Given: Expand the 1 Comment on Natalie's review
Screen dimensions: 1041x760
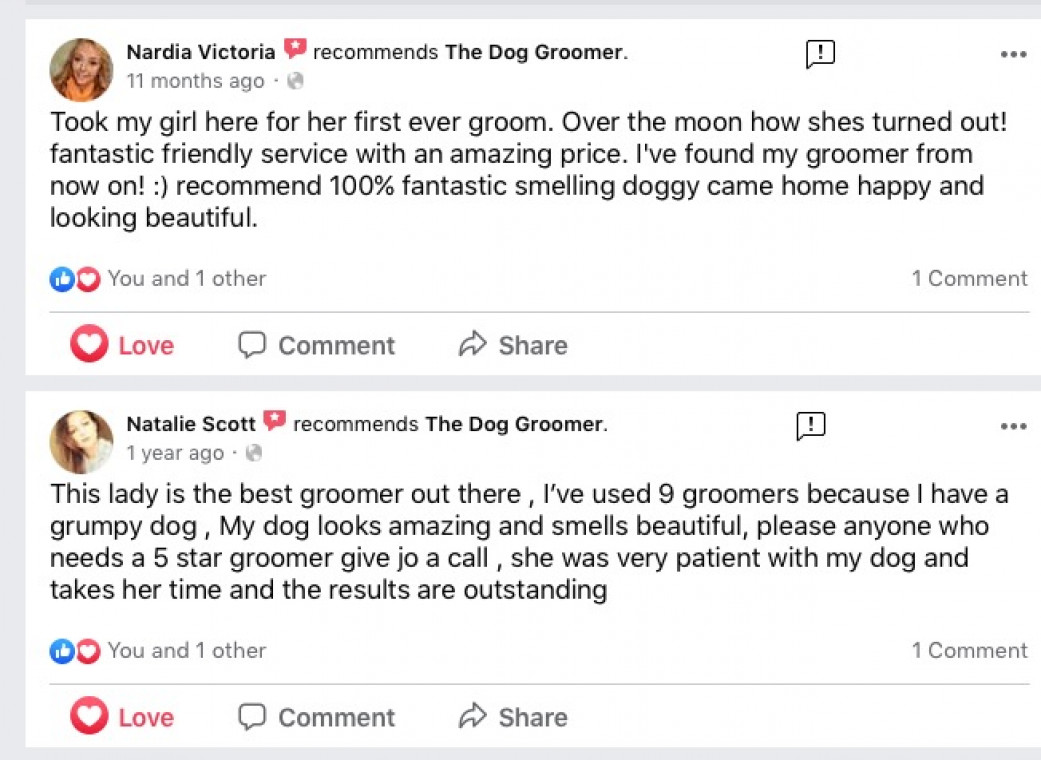Looking at the screenshot, I should tap(969, 651).
